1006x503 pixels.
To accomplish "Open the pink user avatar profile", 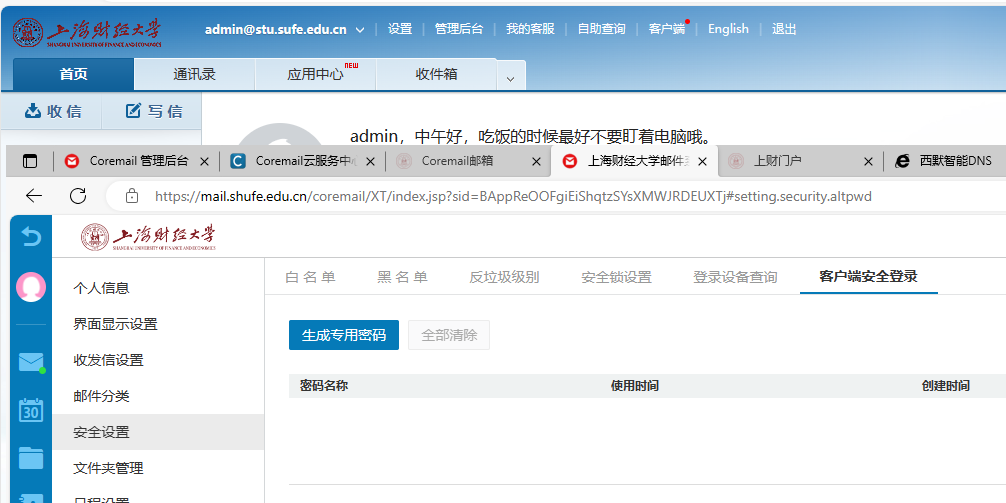I will (x=31, y=287).
